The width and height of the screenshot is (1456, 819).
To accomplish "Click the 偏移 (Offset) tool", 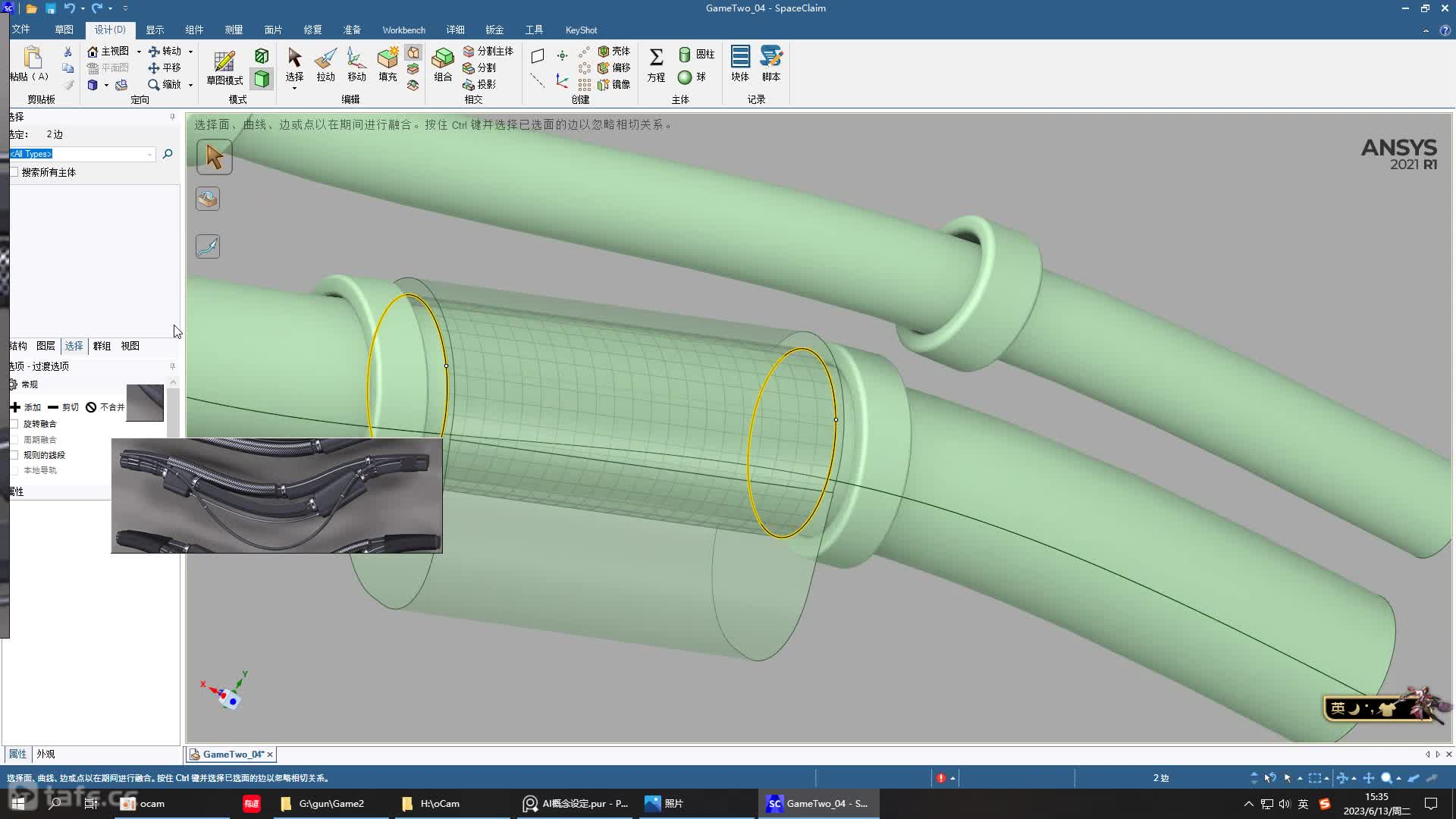I will (614, 67).
